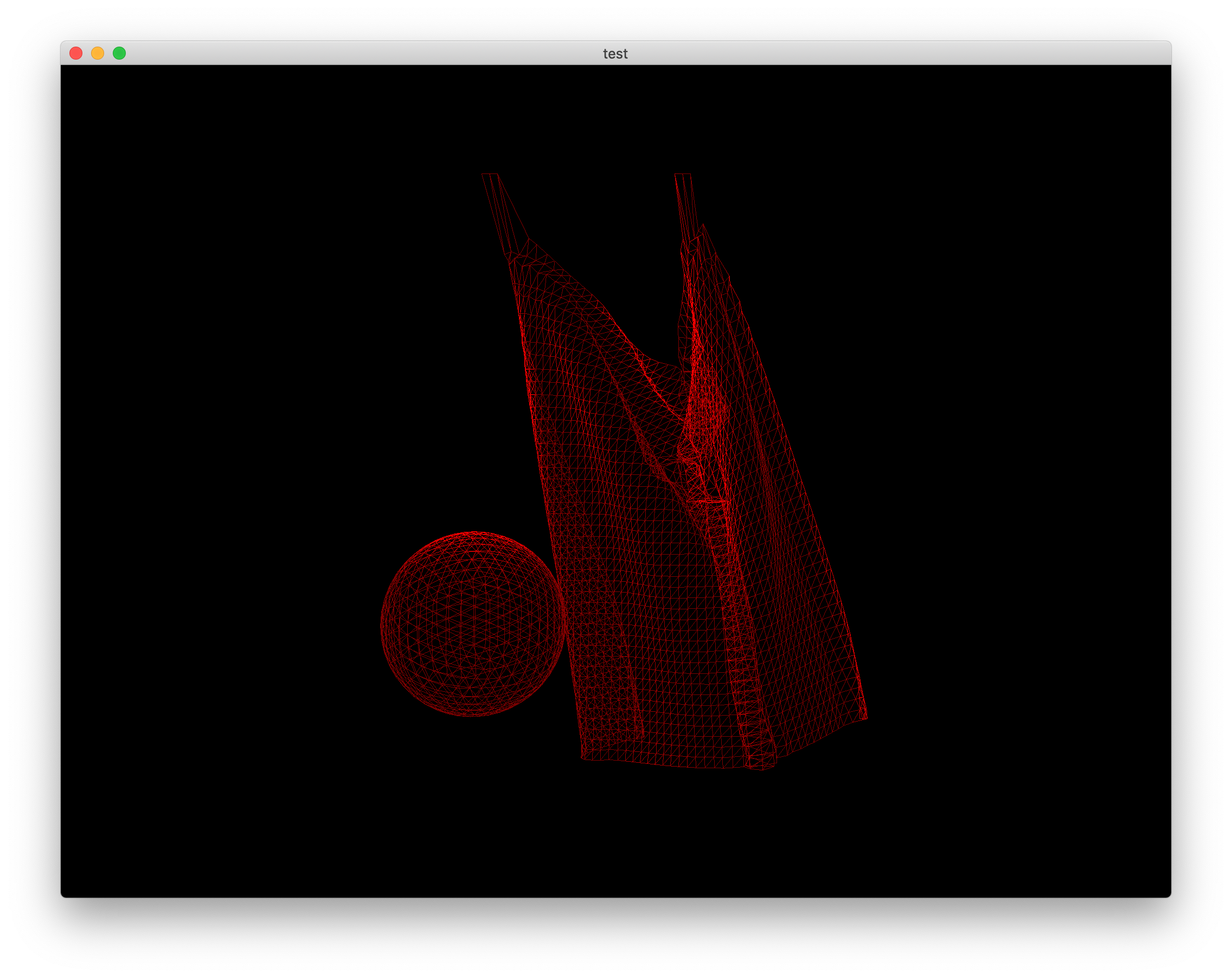The width and height of the screenshot is (1232, 978).
Task: Click the bottom-left corner of the cloth
Action: tap(583, 757)
